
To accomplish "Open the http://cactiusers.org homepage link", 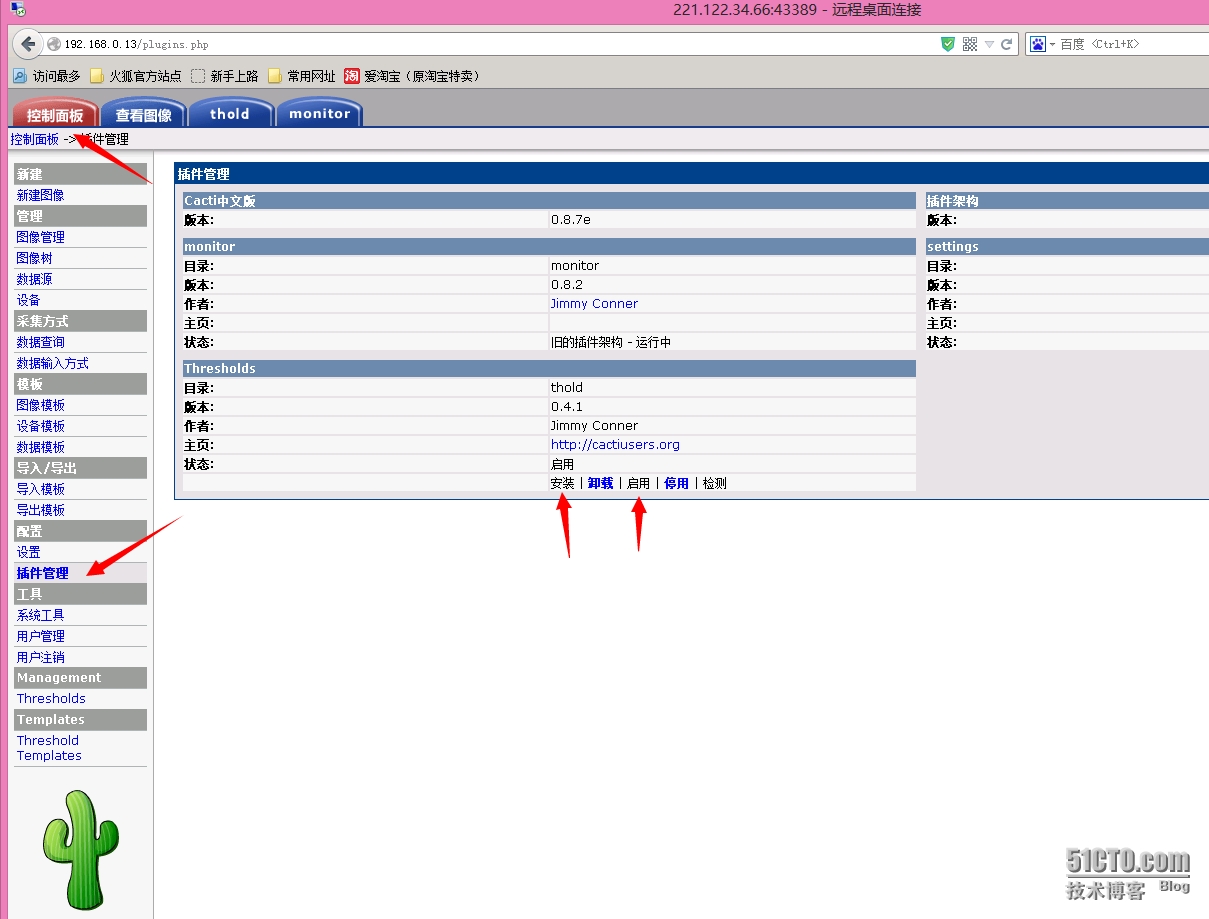I will point(615,445).
